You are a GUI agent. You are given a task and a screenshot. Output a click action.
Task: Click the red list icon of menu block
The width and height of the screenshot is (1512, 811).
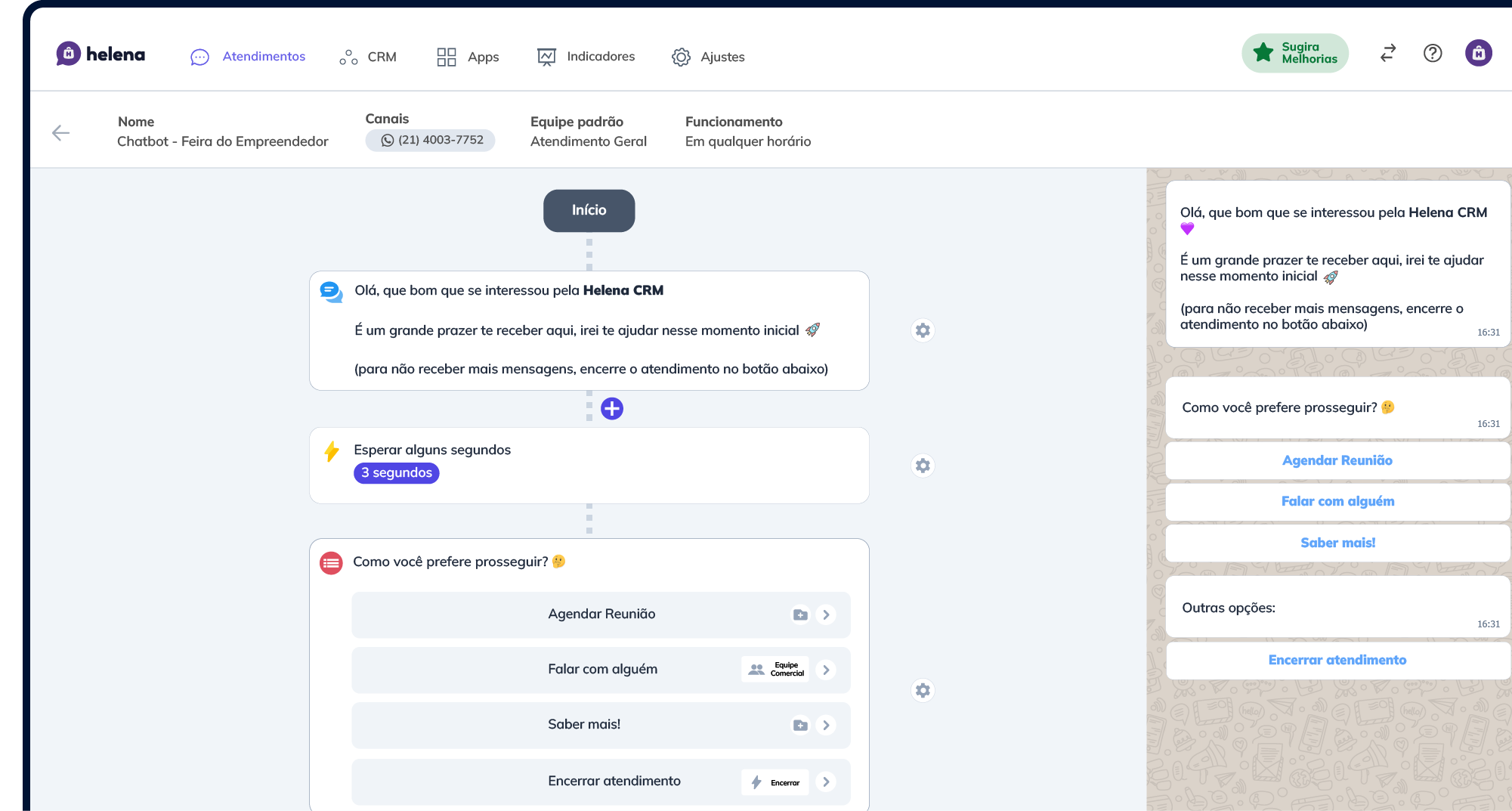pos(331,563)
